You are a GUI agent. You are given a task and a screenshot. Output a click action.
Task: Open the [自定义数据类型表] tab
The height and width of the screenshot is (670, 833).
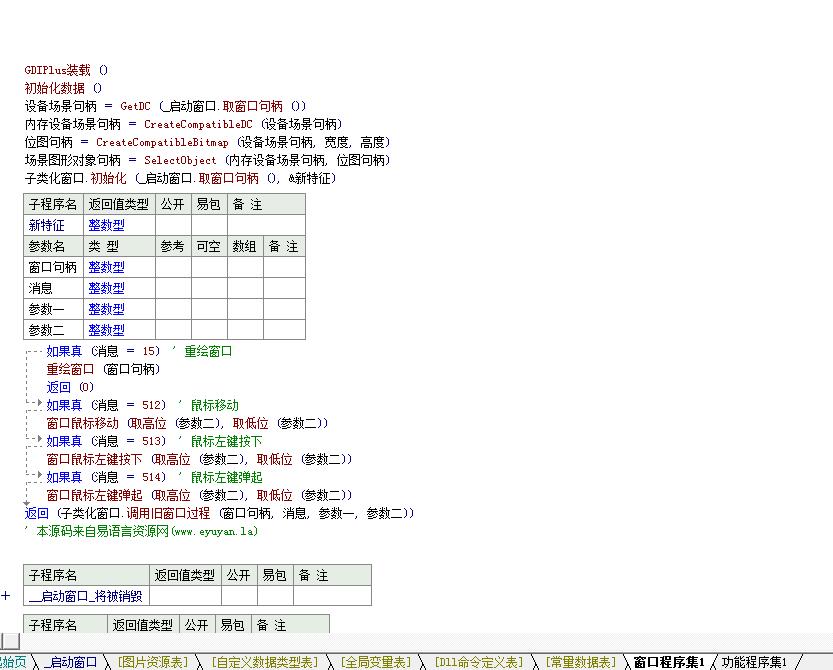[265, 662]
